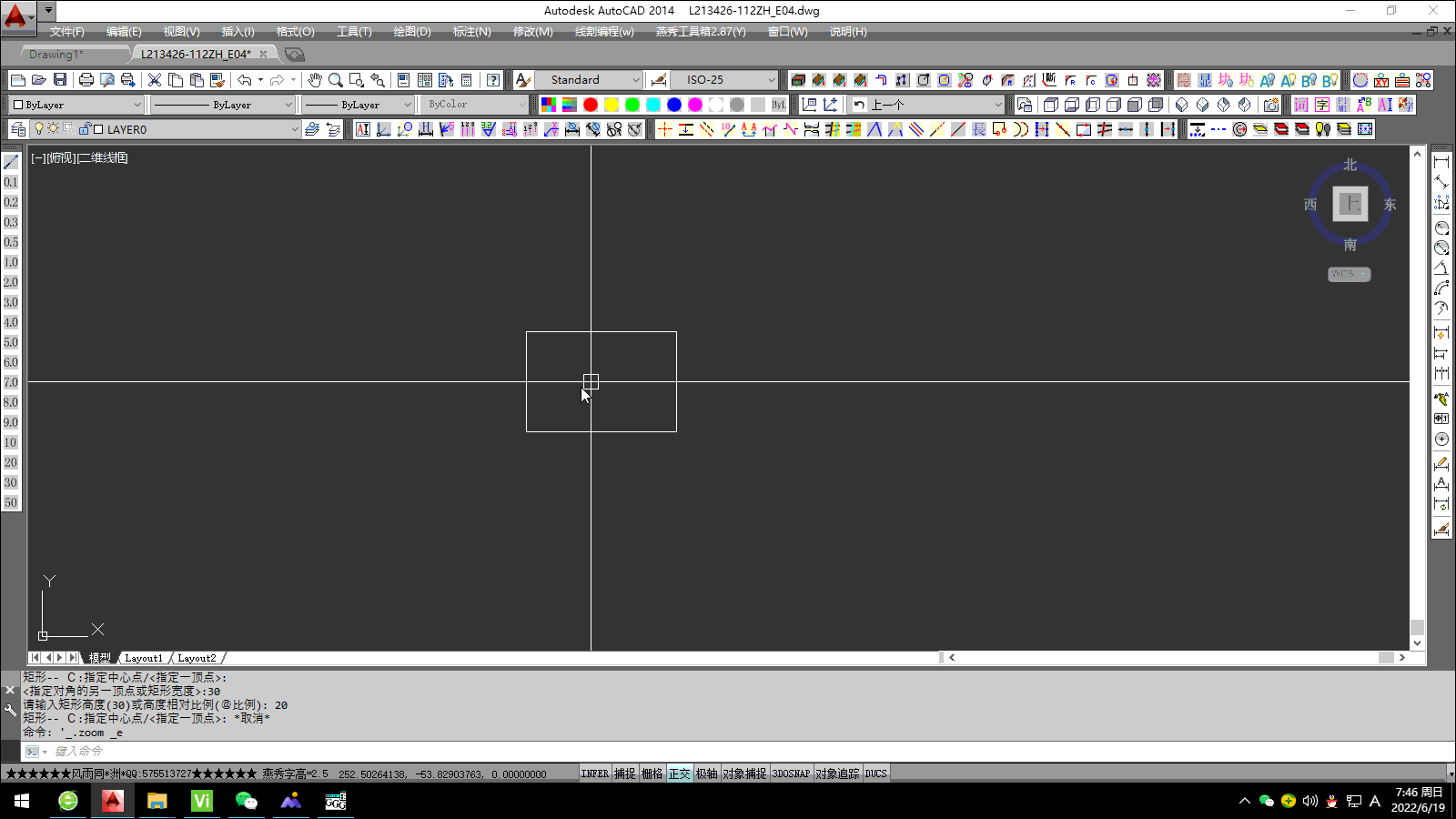Click the Help question mark icon
Screen dimensions: 1456x819
493,80
